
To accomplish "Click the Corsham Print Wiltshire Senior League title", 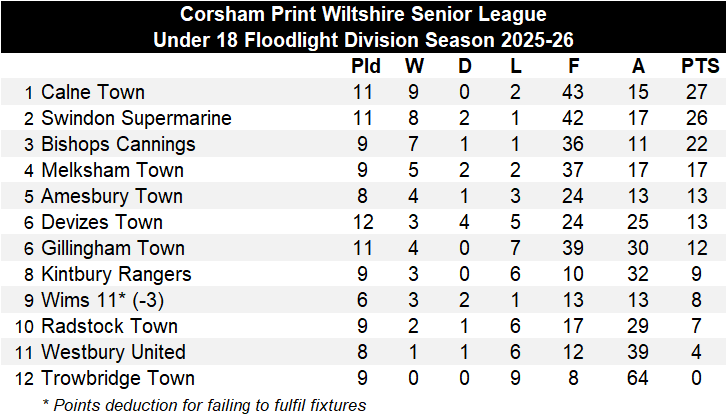I will [x=363, y=15].
